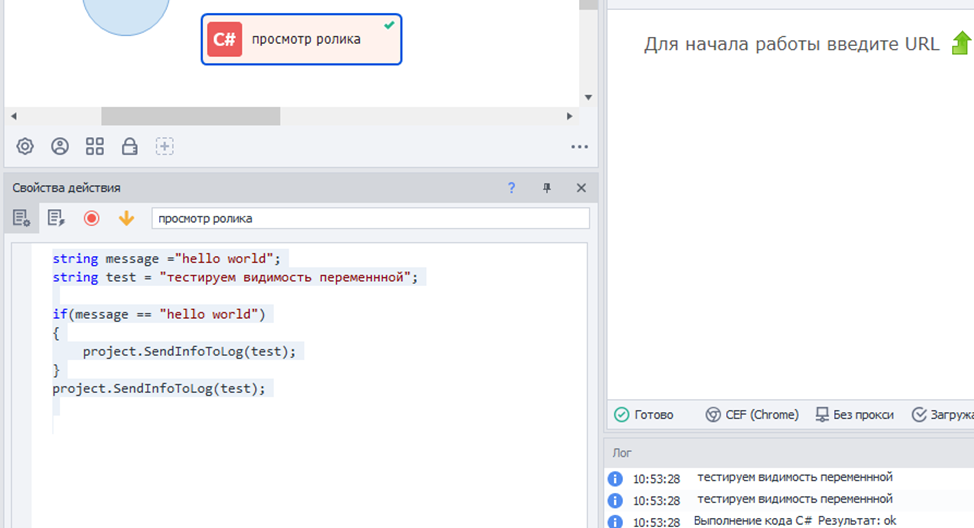Click the canvas vertical scrollbar down arrow

coord(588,98)
